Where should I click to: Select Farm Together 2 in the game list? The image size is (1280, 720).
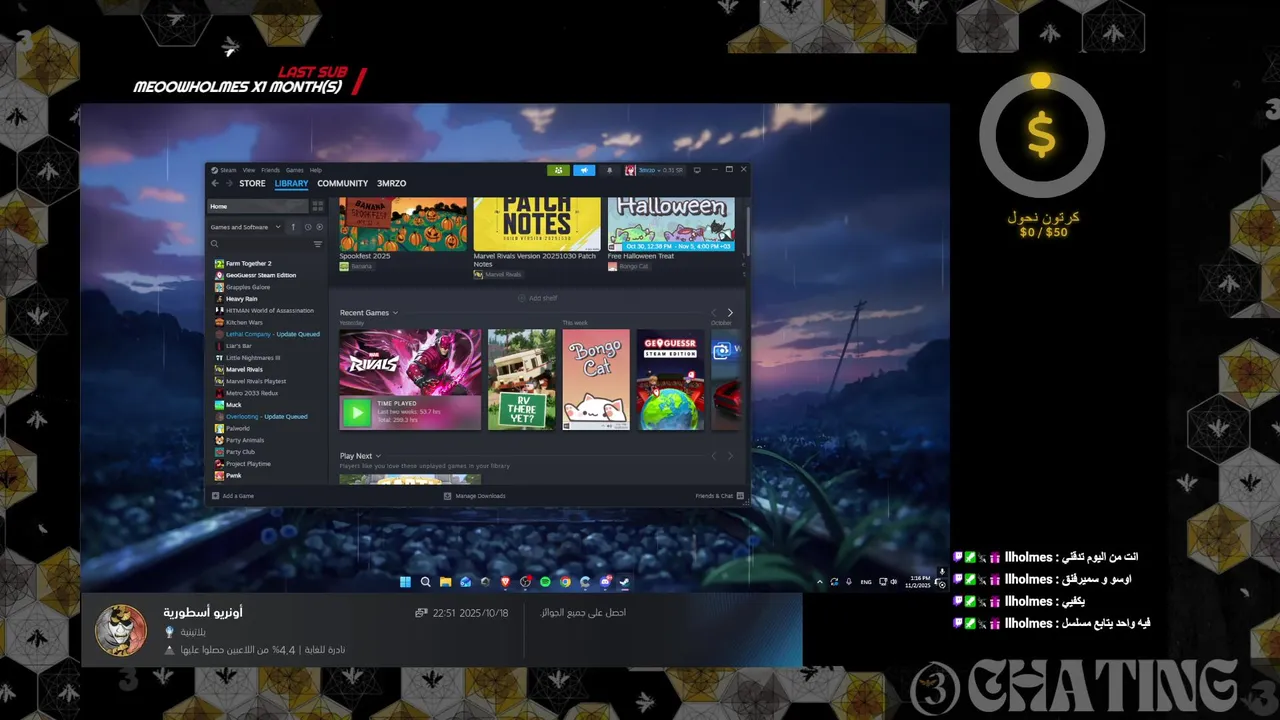click(x=248, y=264)
